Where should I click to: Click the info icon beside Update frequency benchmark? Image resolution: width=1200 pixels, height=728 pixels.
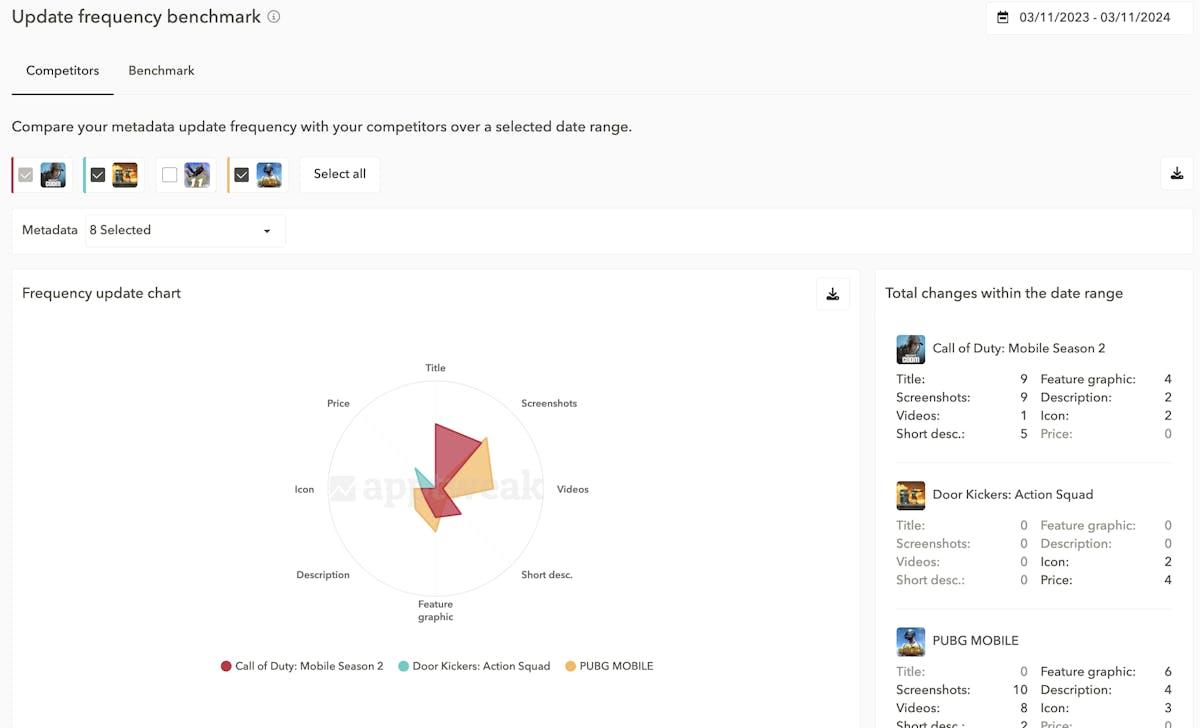274,17
